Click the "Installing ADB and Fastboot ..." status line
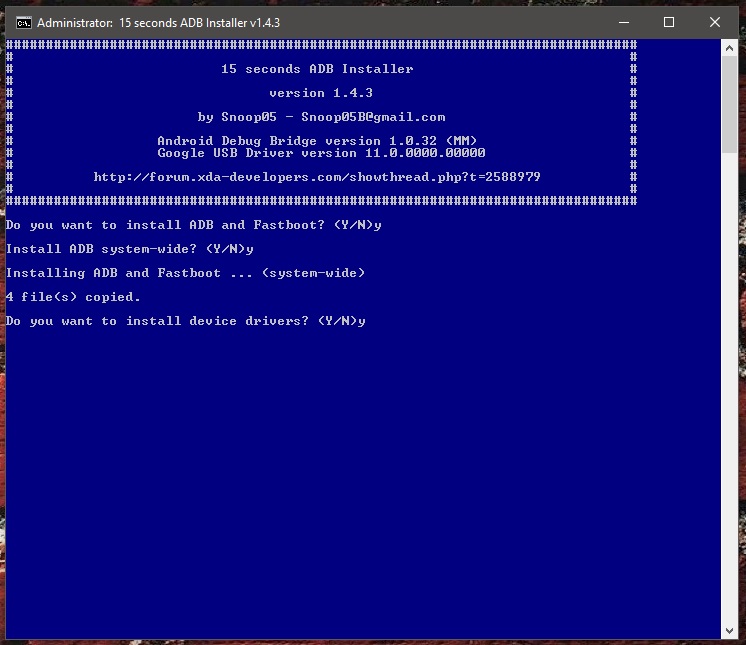746x645 pixels. pos(185,273)
